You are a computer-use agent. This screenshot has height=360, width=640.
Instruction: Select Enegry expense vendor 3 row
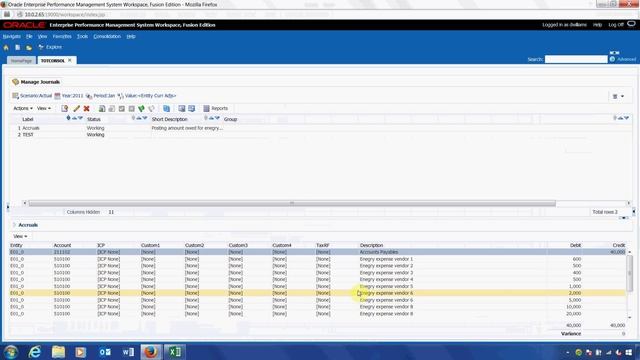[318, 273]
